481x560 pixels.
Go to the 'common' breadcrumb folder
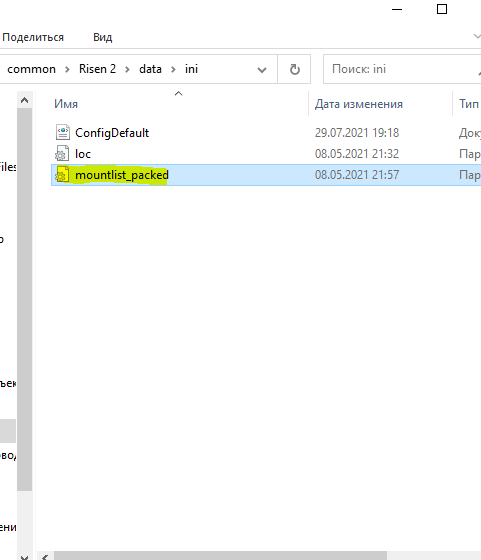(x=31, y=69)
